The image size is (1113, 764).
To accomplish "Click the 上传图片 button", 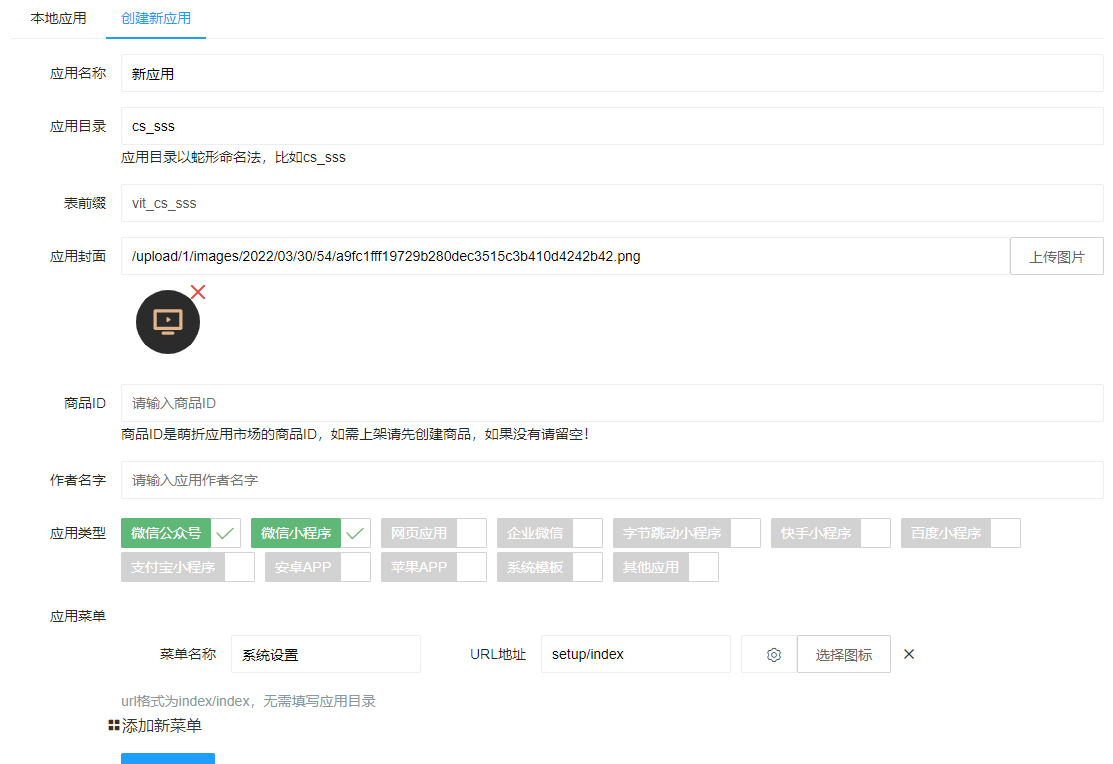I will [1056, 255].
